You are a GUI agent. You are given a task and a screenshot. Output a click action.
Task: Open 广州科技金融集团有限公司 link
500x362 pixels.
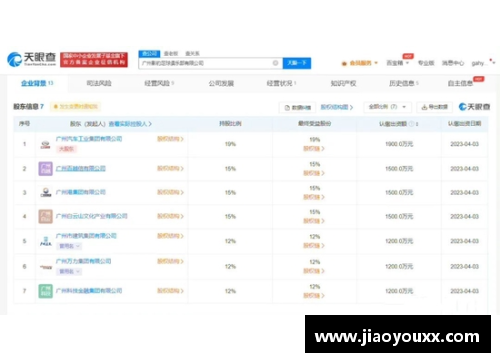click(89, 291)
